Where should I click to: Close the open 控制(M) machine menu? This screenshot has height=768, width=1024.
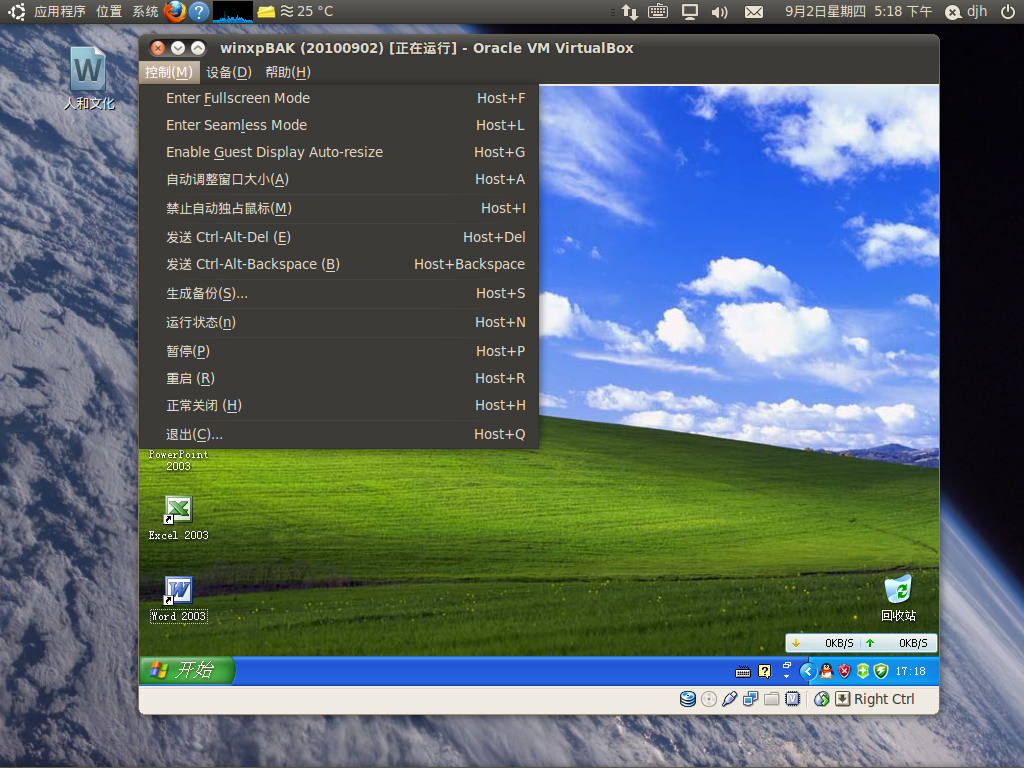169,72
